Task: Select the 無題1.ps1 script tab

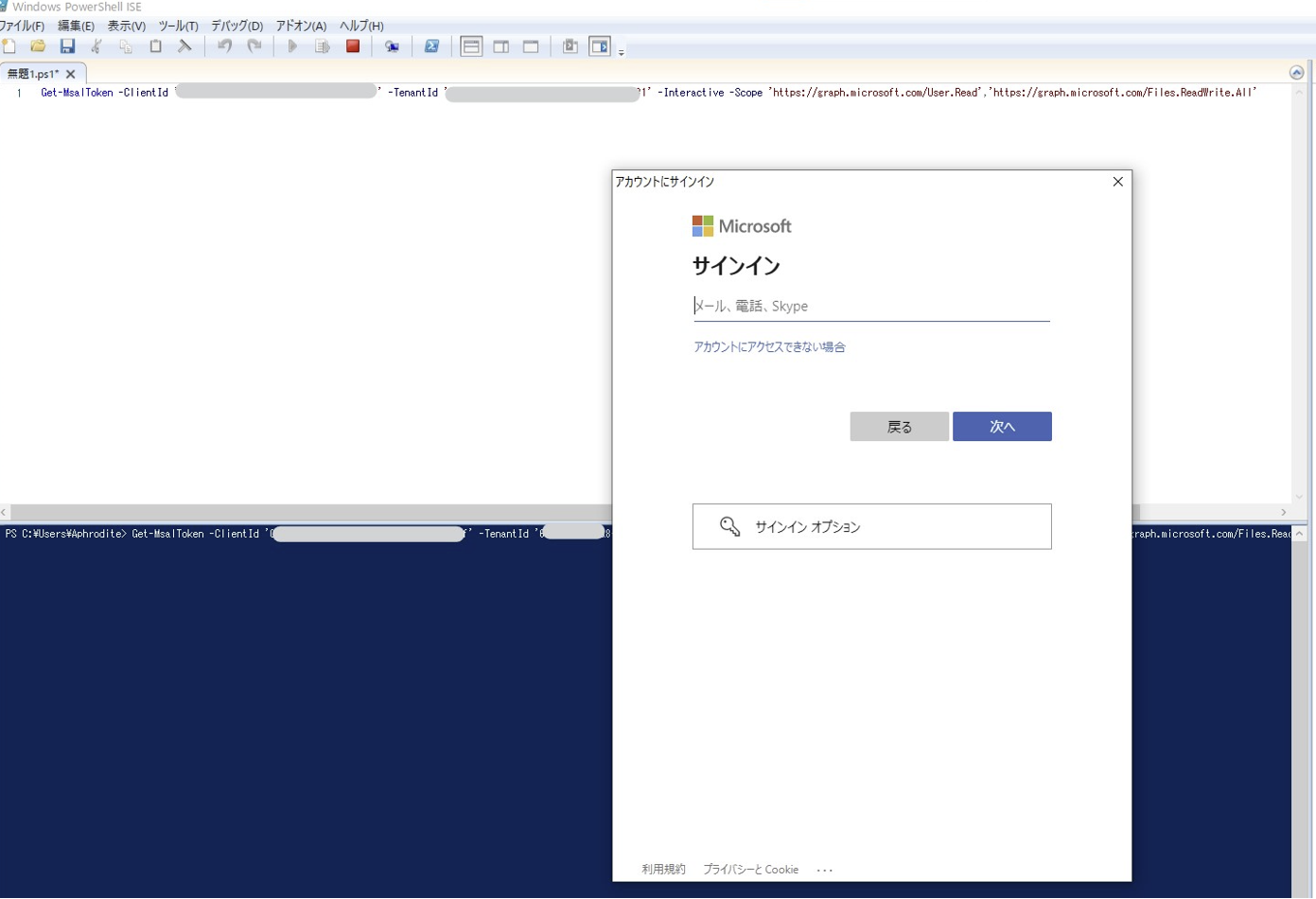Action: [33, 74]
